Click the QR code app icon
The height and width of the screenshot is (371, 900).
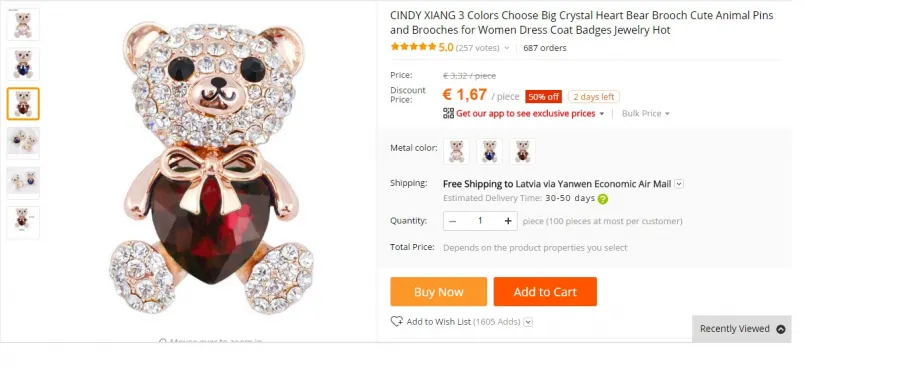pos(448,113)
